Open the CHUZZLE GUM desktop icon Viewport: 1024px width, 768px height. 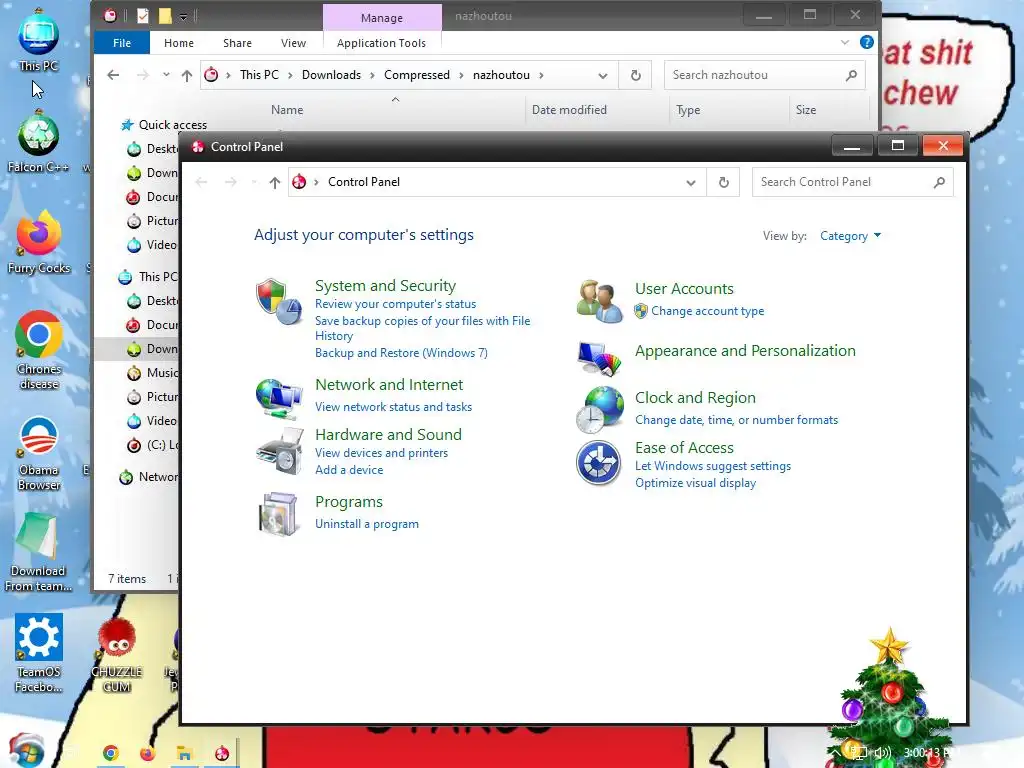pos(117,655)
